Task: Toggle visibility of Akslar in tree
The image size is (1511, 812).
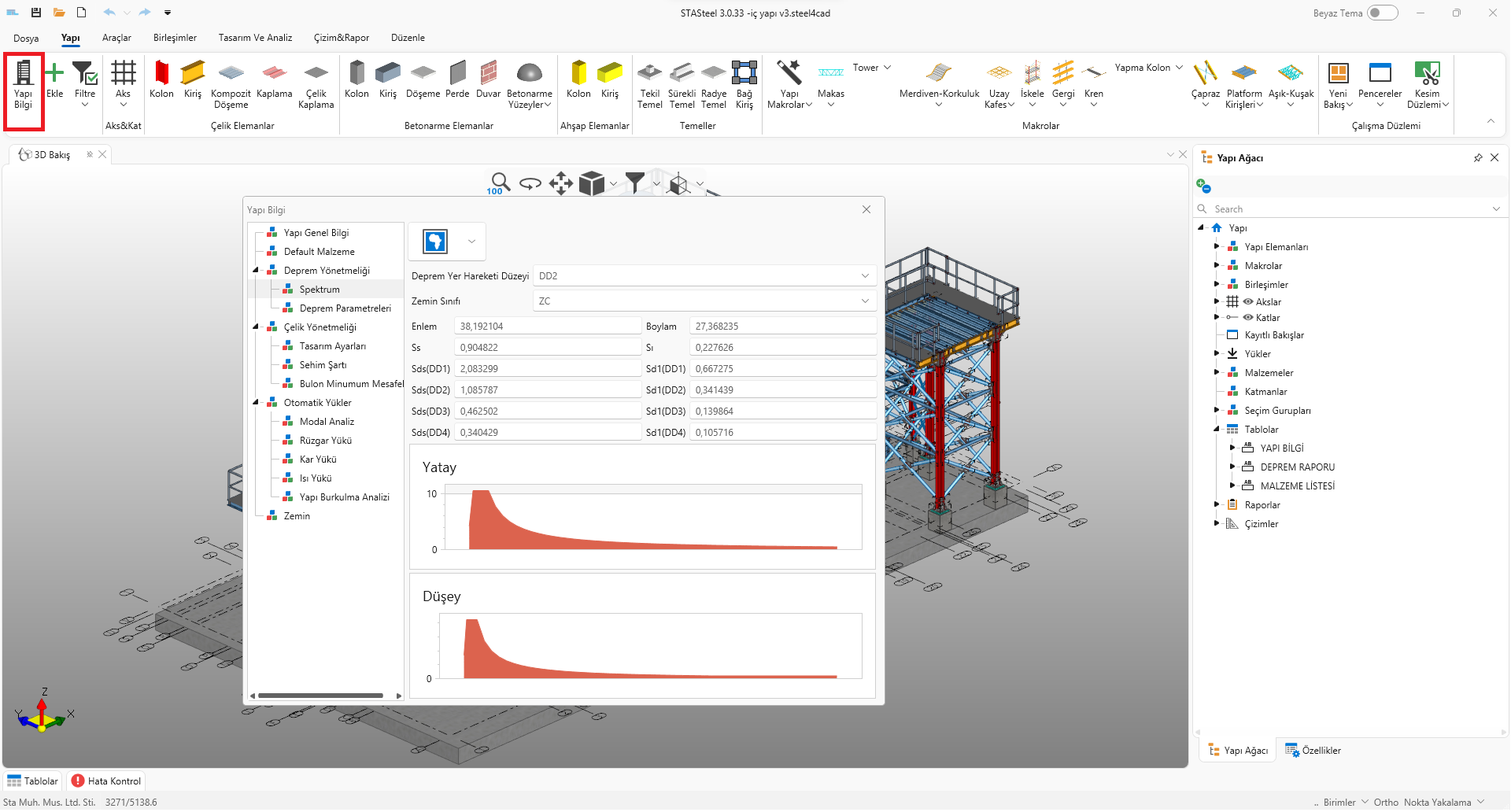Action: [1248, 302]
